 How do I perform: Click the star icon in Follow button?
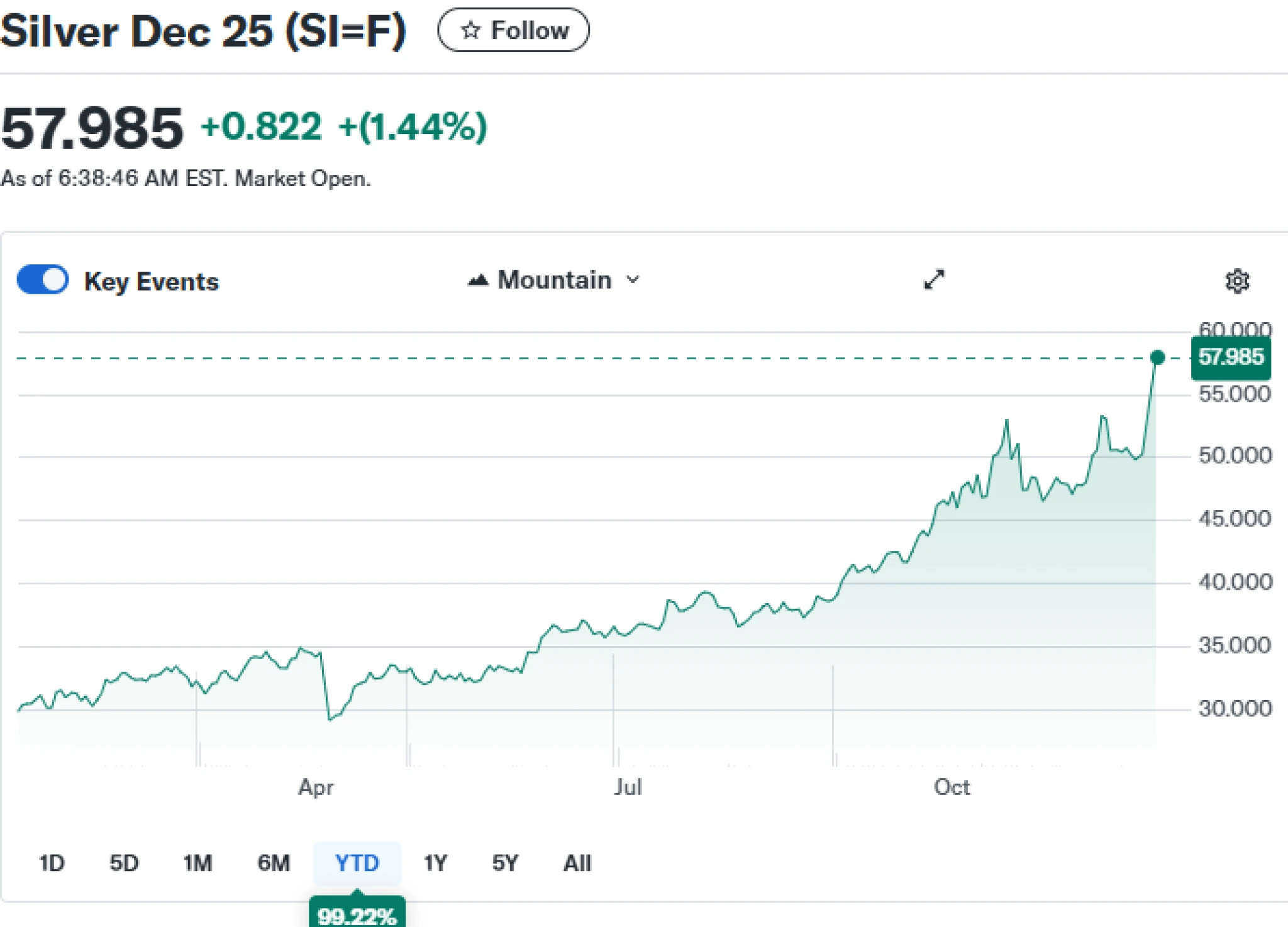(x=470, y=30)
